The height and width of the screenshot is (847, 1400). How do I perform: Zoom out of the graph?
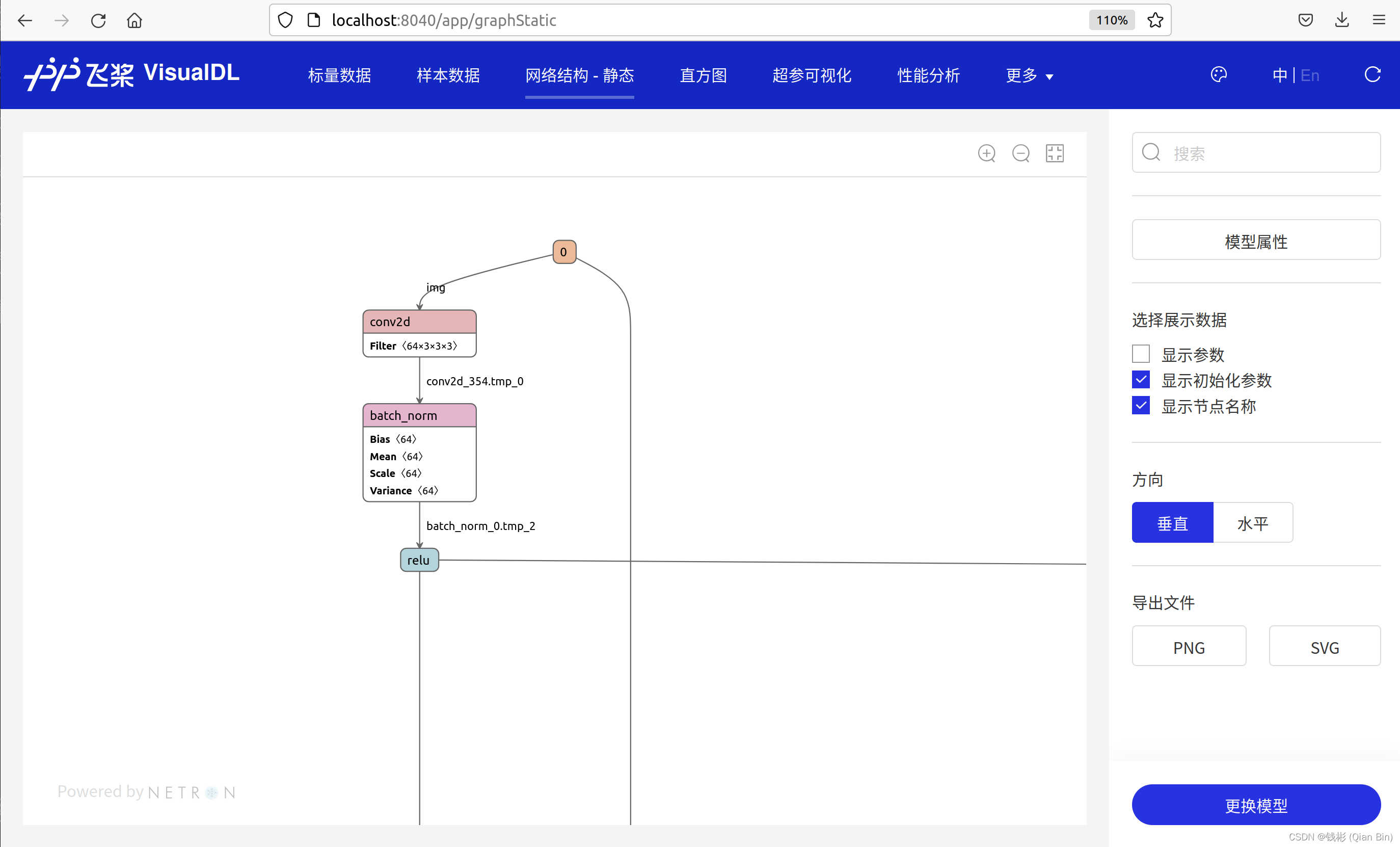(x=1020, y=153)
